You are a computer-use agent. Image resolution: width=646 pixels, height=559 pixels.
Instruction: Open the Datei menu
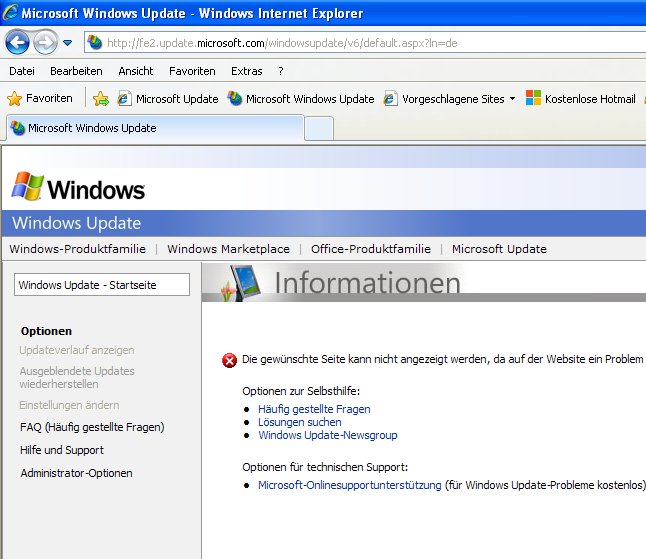(x=22, y=71)
